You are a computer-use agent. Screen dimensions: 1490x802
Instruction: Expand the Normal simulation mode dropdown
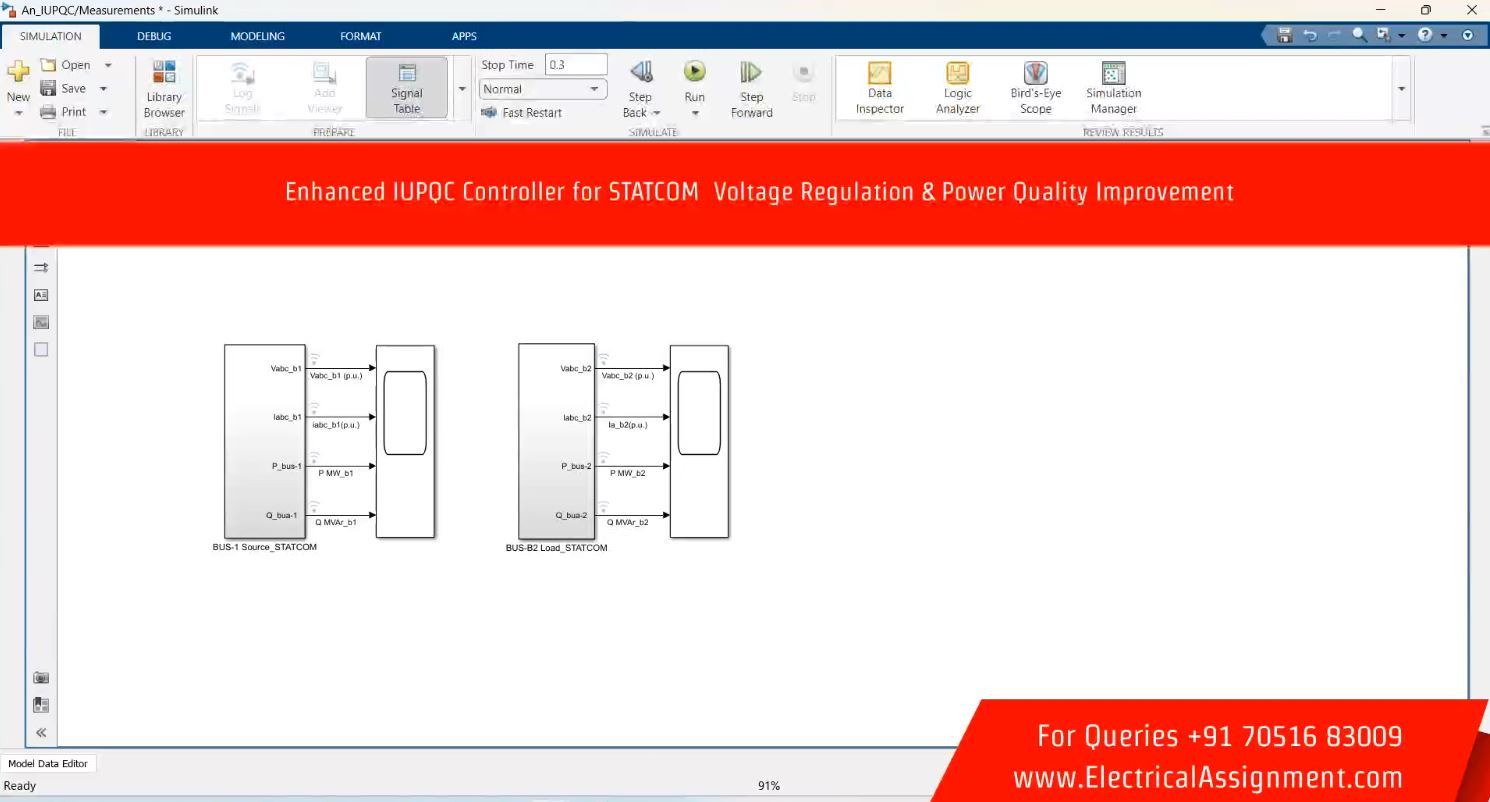tap(594, 89)
